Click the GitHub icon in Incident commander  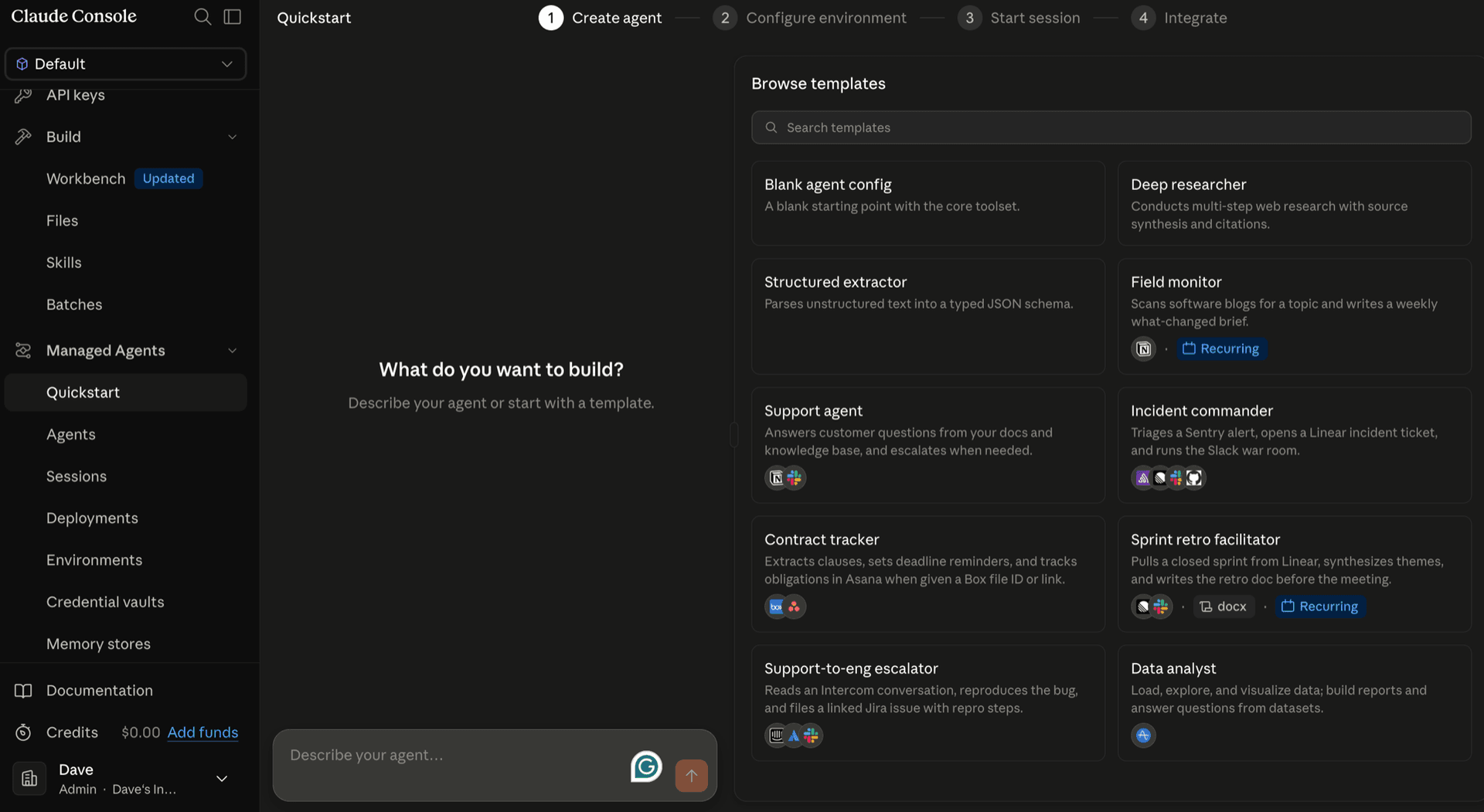(x=1194, y=478)
